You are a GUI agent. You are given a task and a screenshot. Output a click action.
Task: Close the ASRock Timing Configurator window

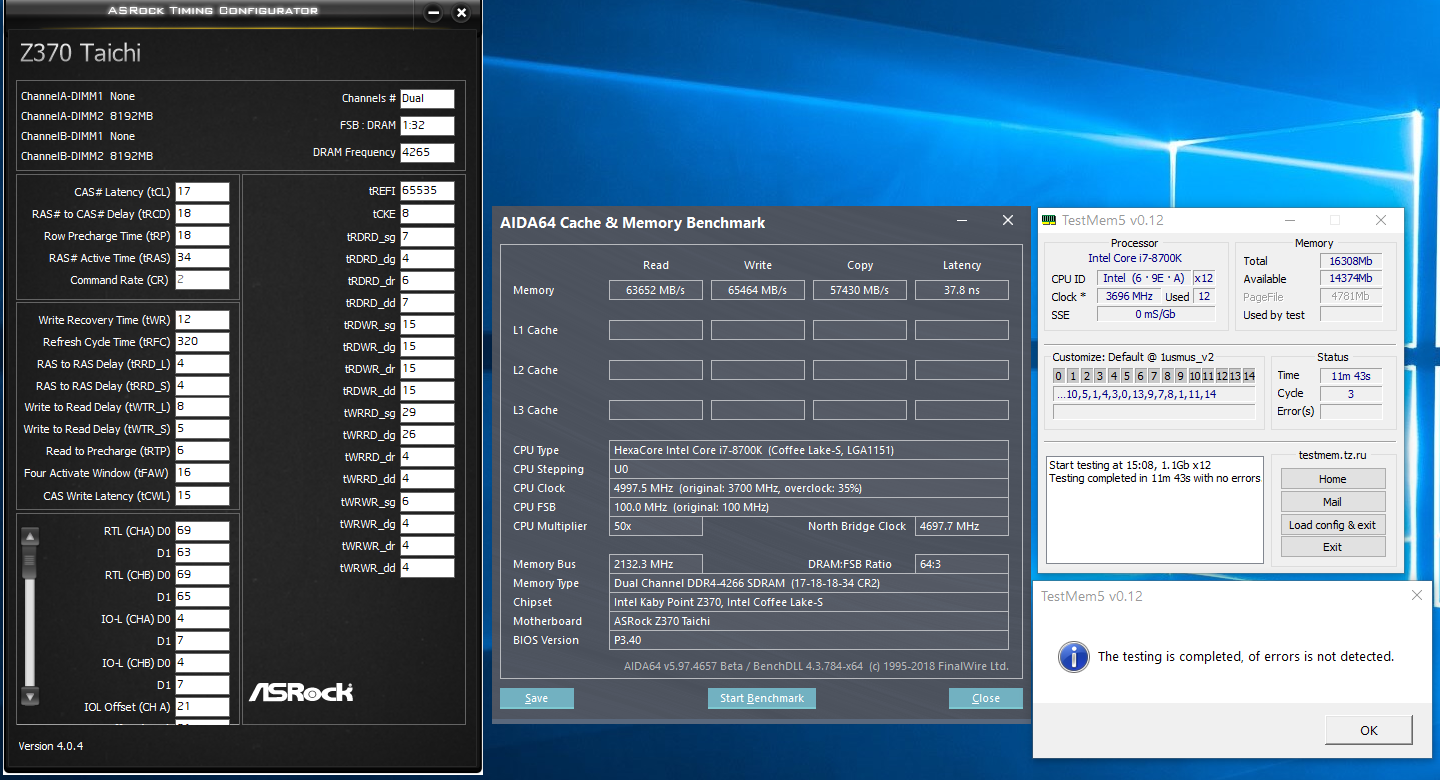pos(461,13)
